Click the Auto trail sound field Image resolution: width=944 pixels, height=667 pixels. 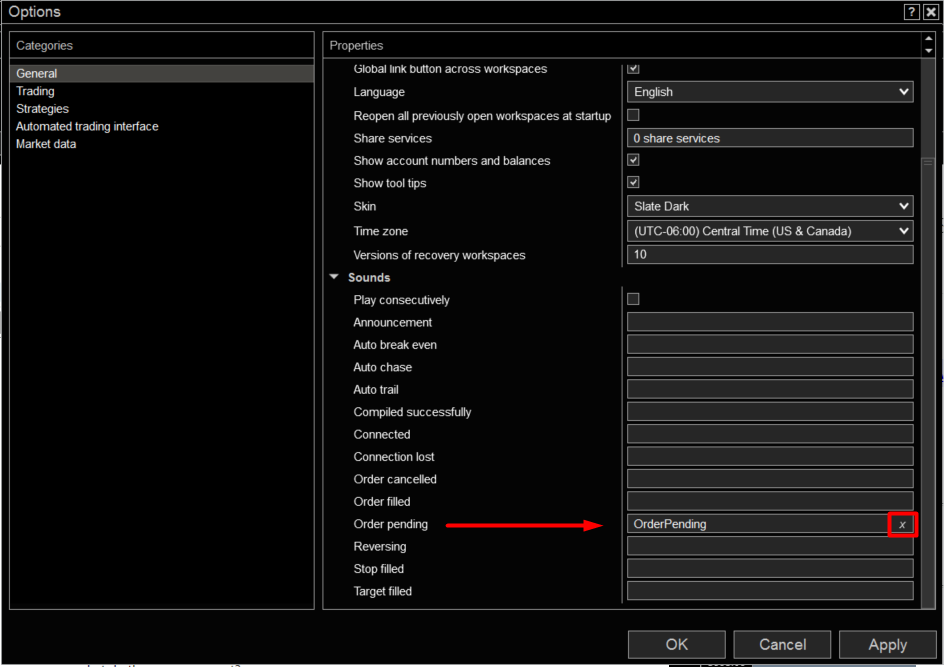point(770,389)
